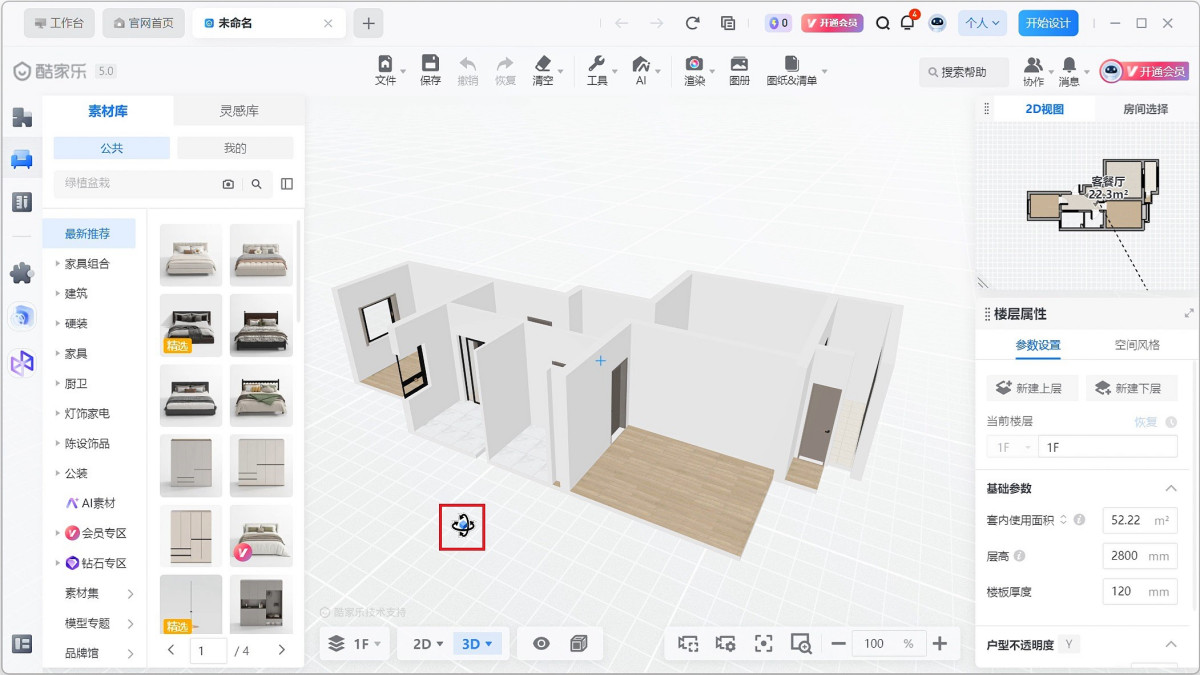The width and height of the screenshot is (1200, 675).
Task: Open the 1F floor dropdown
Action: 356,643
